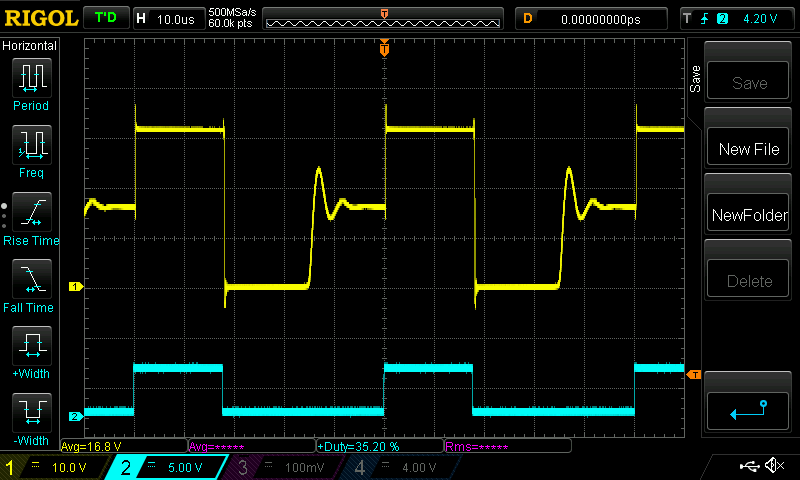Image resolution: width=800 pixels, height=480 pixels.
Task: Select the +Width measurement icon
Action: click(x=30, y=348)
